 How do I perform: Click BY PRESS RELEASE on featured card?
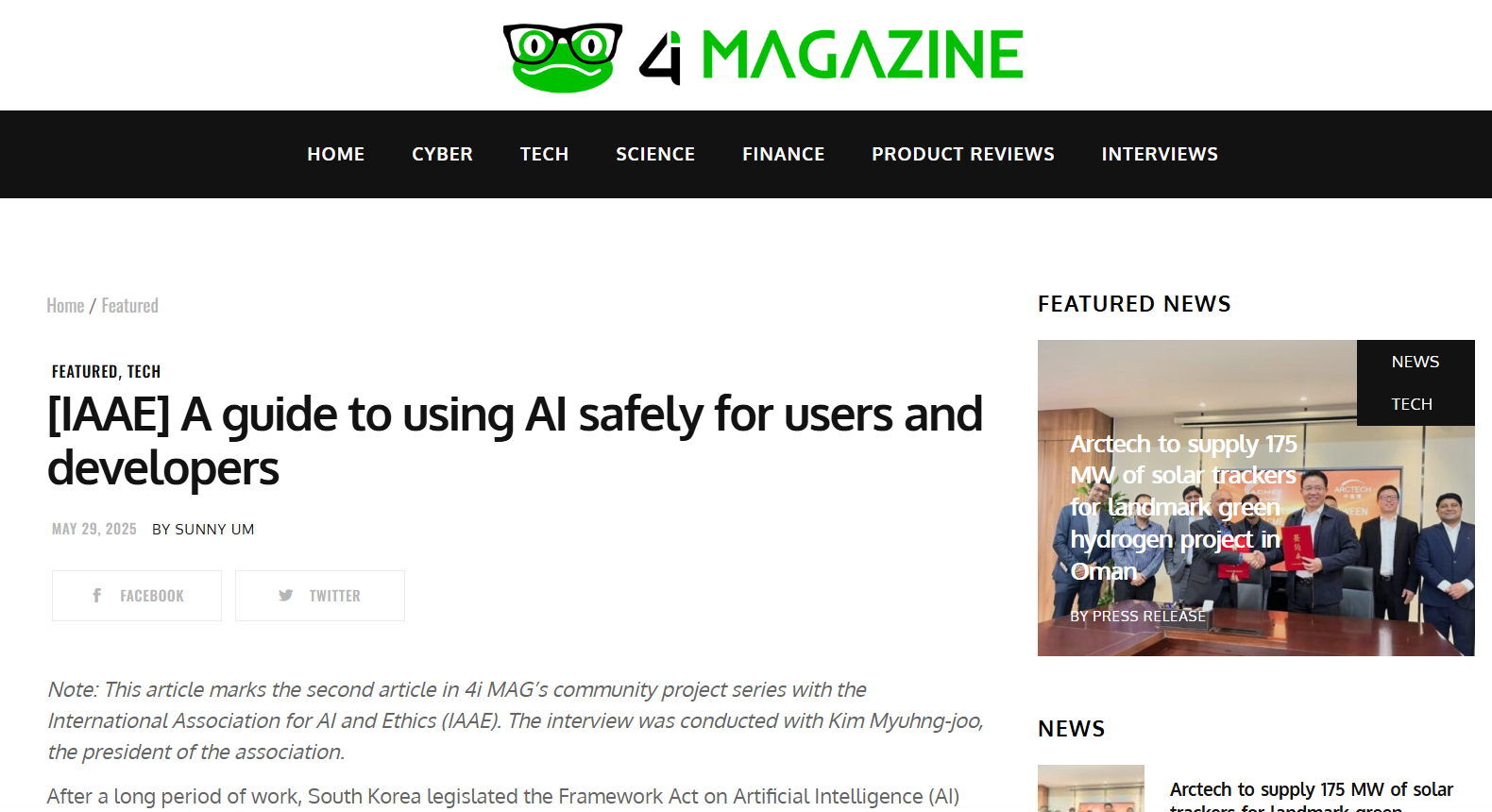click(x=1138, y=616)
